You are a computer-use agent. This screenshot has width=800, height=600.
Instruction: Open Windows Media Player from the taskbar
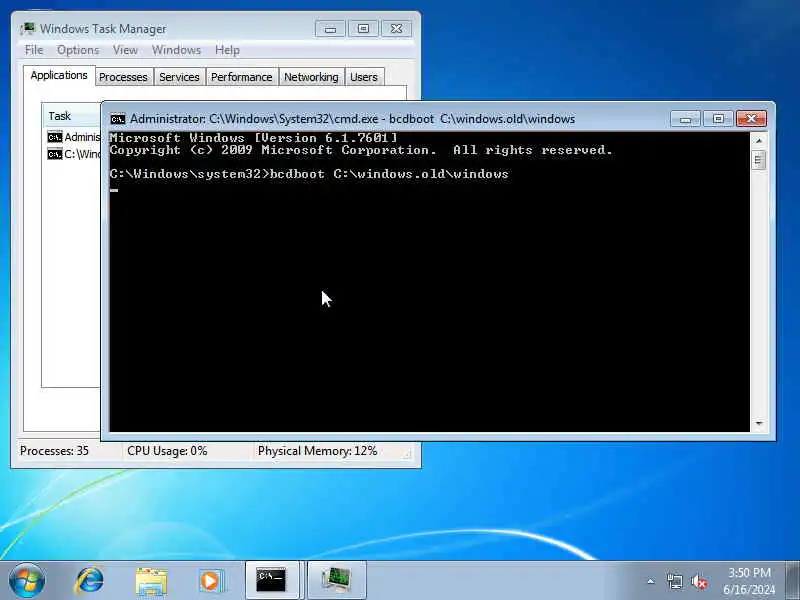coord(211,581)
